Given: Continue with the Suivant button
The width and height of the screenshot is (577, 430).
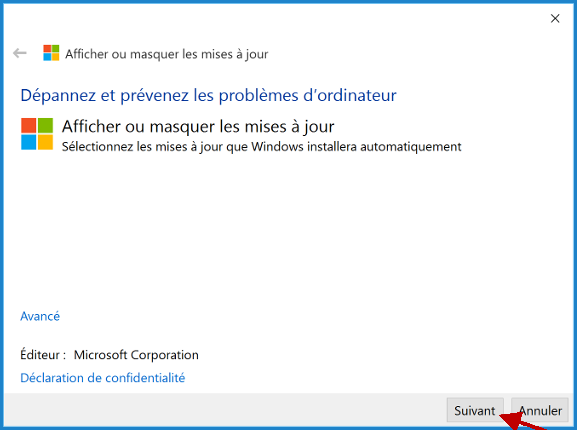Looking at the screenshot, I should (475, 410).
